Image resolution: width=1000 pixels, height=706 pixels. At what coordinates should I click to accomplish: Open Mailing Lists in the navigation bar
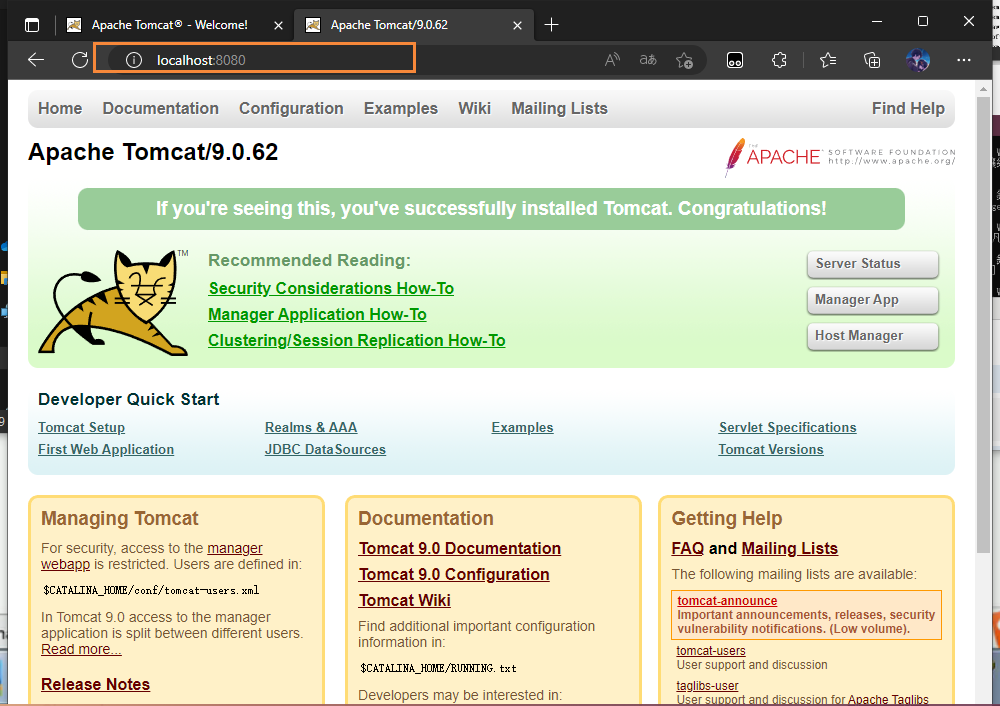[x=559, y=108]
